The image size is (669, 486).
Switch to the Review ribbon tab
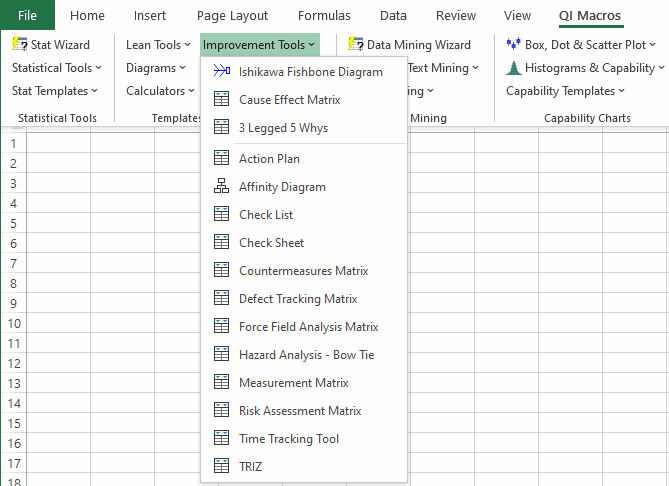(456, 16)
